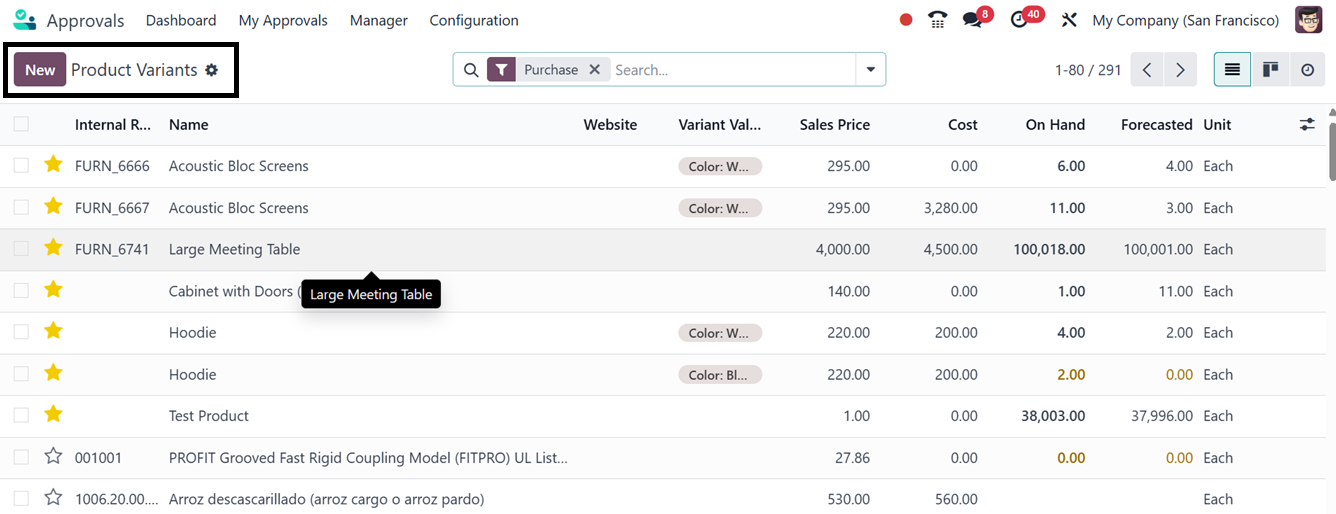Open optional columns adjust icon

pyautogui.click(x=1307, y=125)
